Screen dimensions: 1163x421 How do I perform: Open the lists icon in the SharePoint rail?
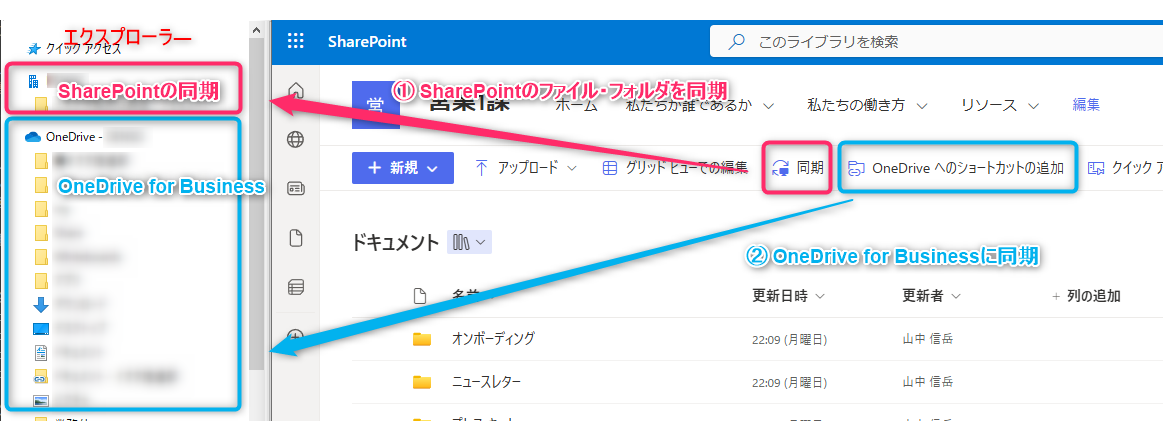(296, 288)
